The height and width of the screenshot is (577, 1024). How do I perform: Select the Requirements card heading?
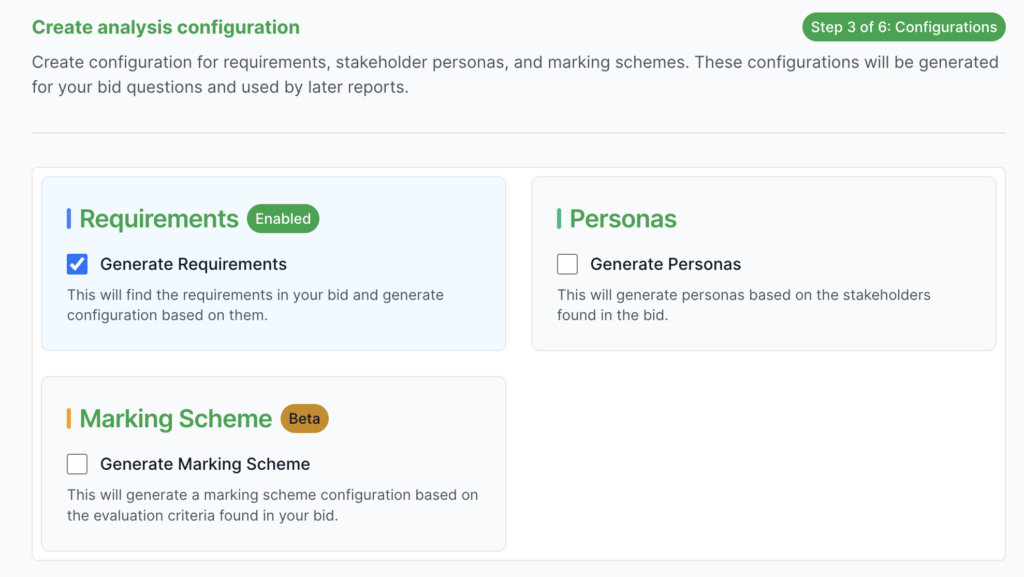[159, 219]
